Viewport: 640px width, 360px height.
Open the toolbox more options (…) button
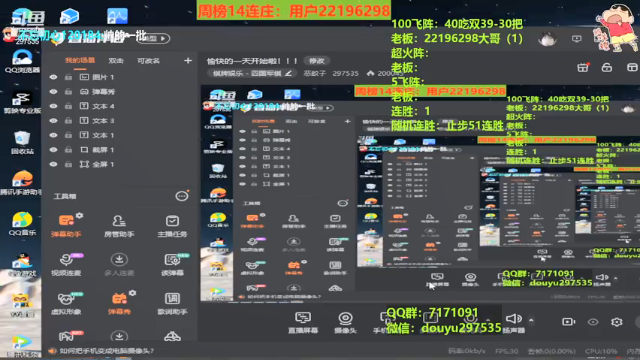(x=182, y=196)
